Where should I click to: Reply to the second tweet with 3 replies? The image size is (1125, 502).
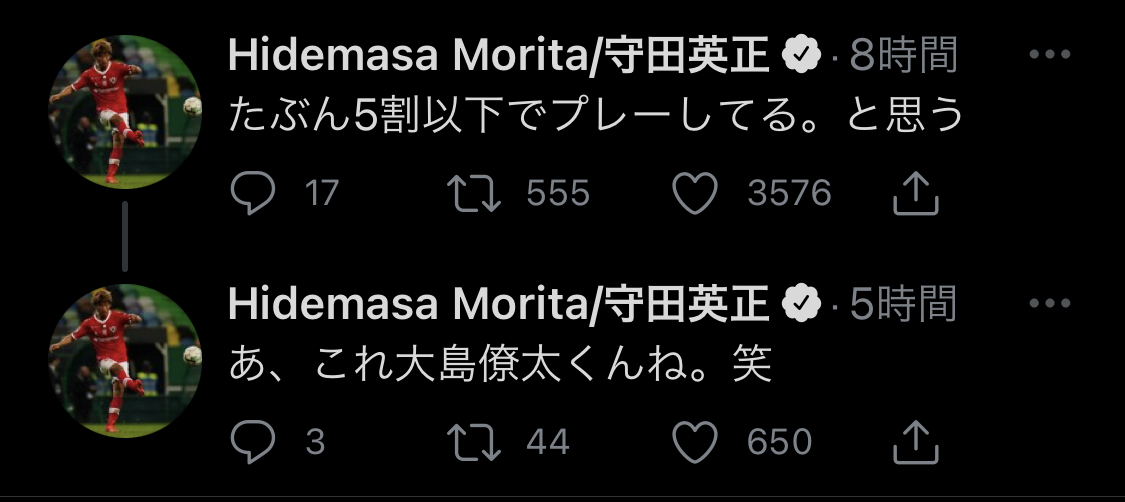pos(252,441)
